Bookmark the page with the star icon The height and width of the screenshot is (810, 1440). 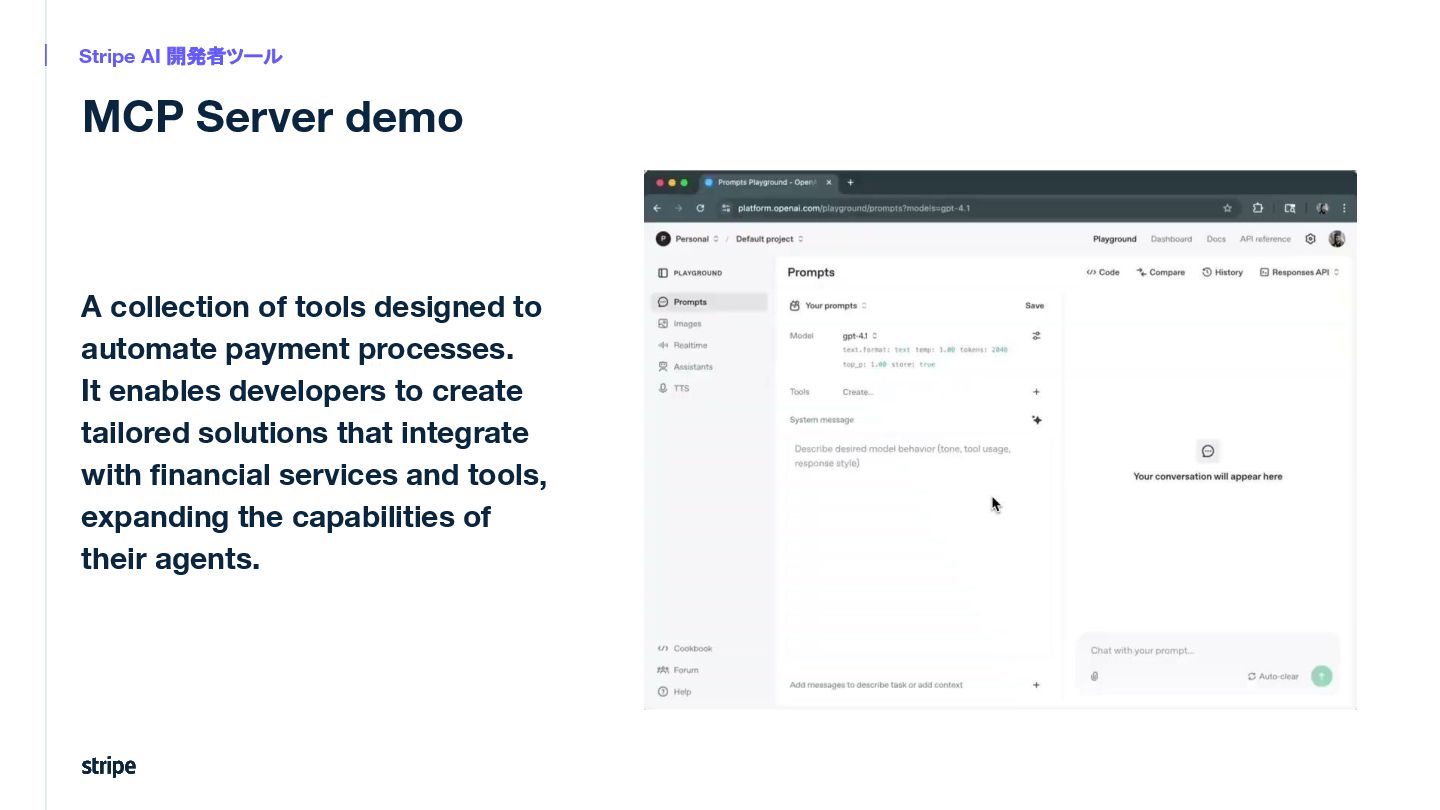[x=1227, y=208]
